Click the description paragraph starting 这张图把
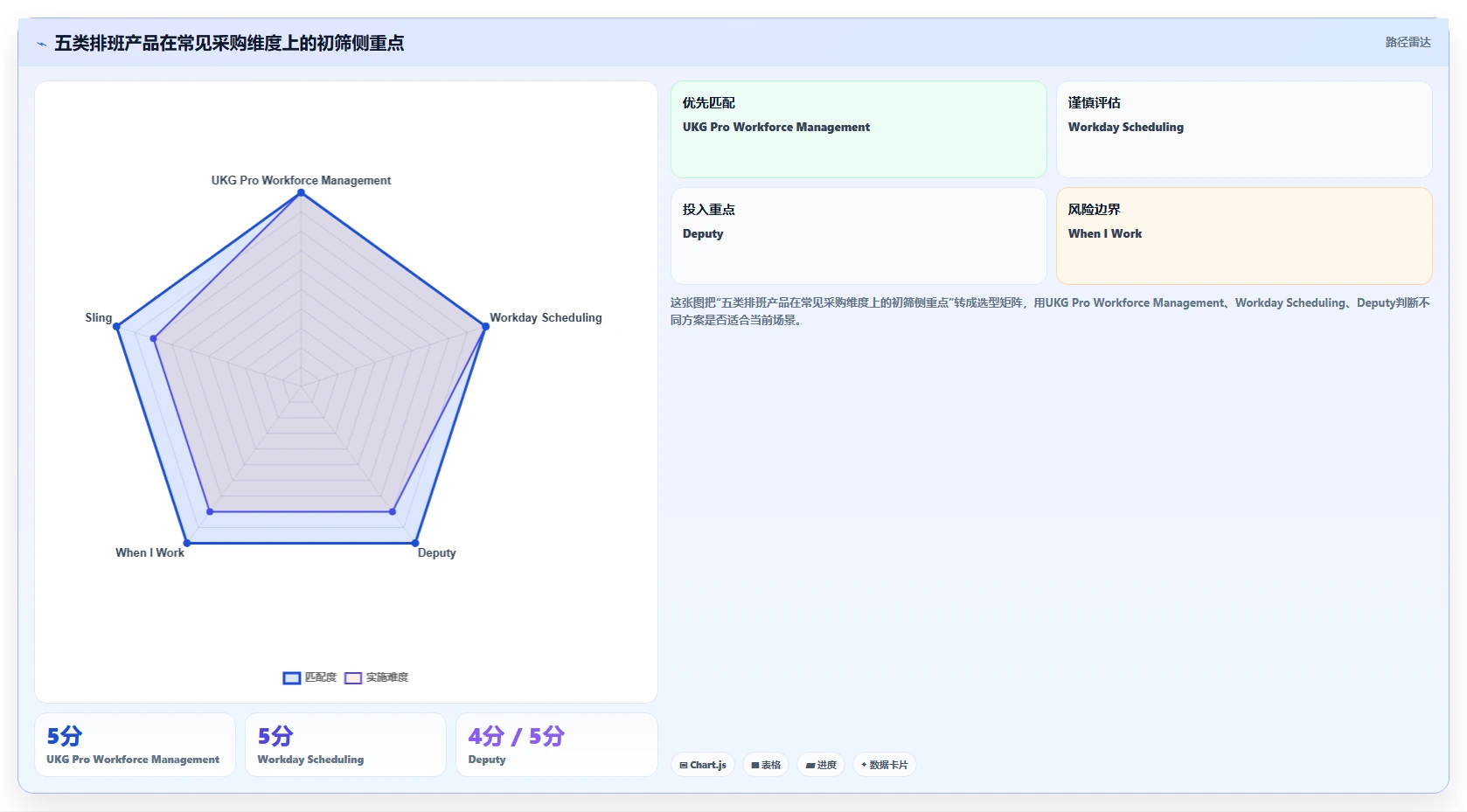Viewport: 1467px width, 812px height. pos(1050,311)
